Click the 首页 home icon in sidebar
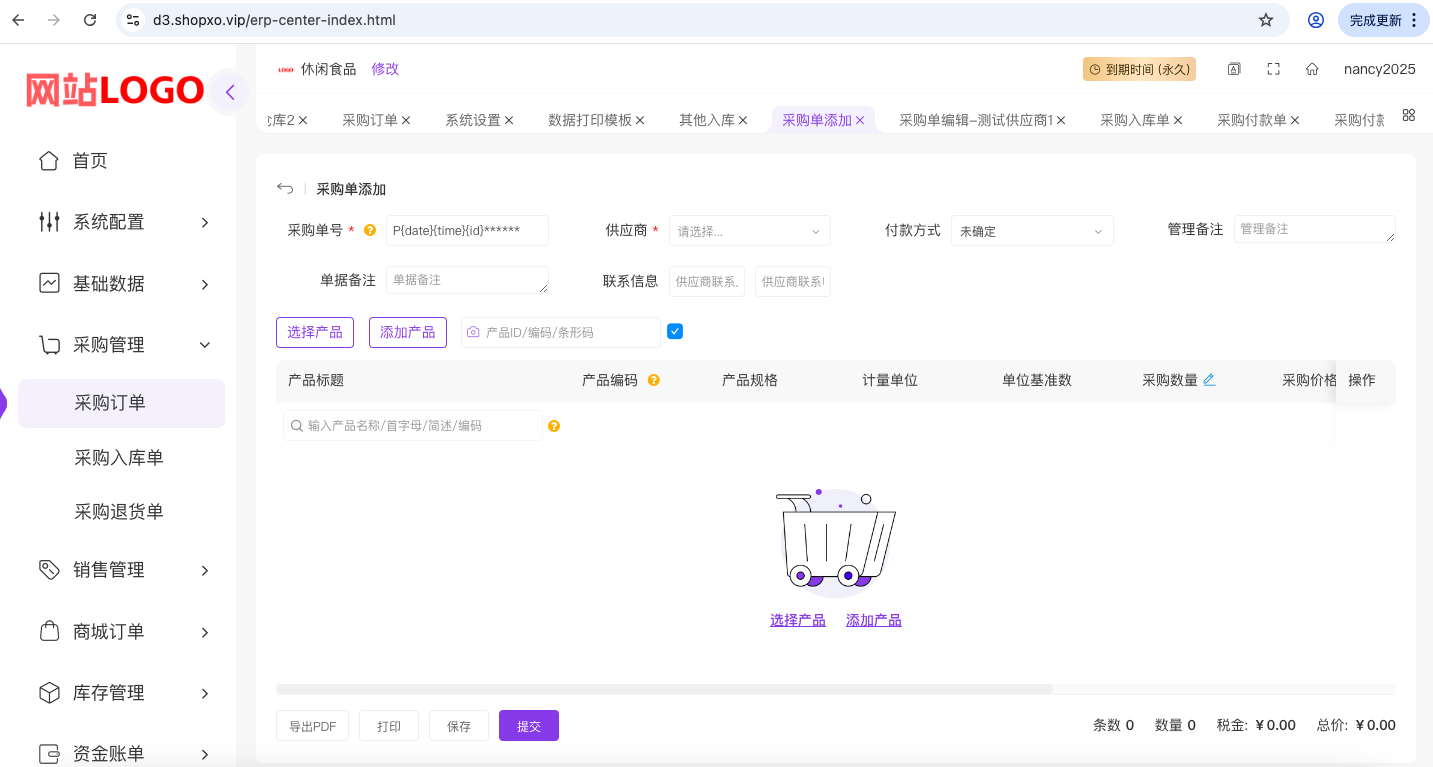Image resolution: width=1433 pixels, height=767 pixels. [48, 161]
